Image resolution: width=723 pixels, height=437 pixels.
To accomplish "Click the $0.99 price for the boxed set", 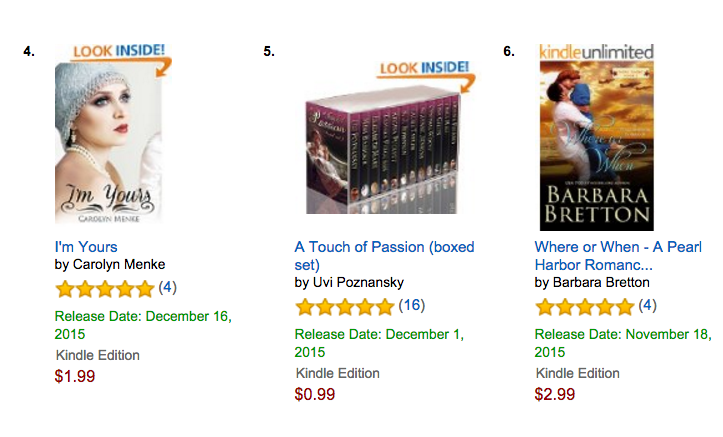I will coord(315,394).
